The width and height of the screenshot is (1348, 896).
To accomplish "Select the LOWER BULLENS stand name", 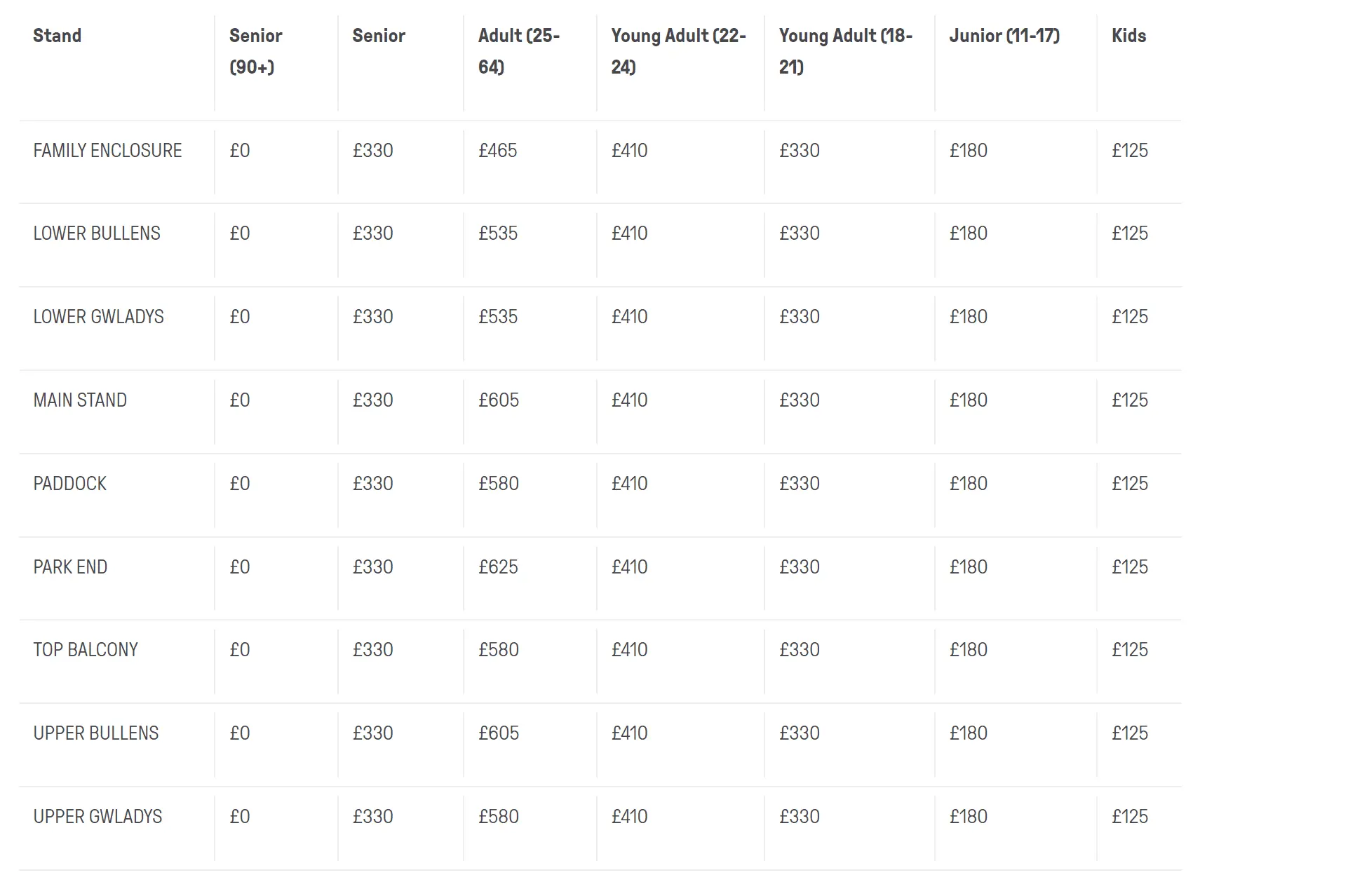I will tap(97, 233).
